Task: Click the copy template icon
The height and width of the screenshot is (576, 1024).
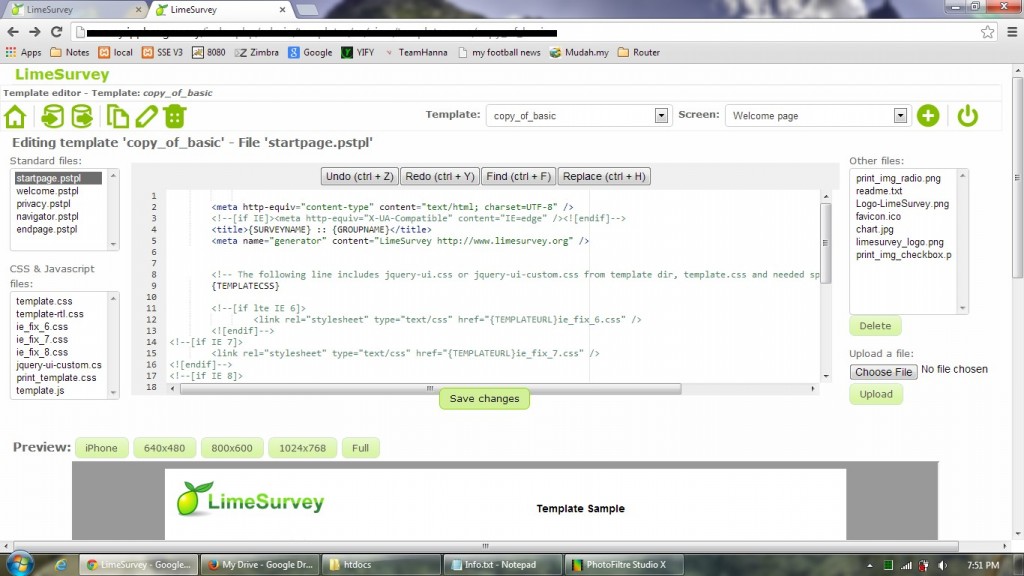Action: (118, 116)
